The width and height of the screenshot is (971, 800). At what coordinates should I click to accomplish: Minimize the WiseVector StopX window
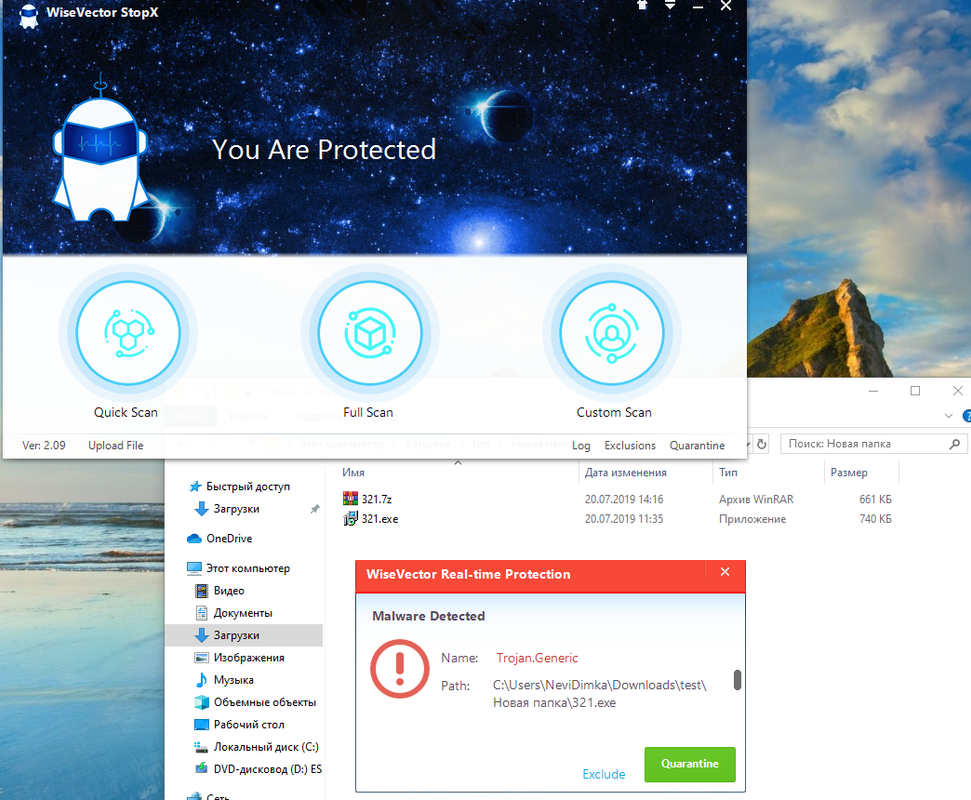click(698, 6)
